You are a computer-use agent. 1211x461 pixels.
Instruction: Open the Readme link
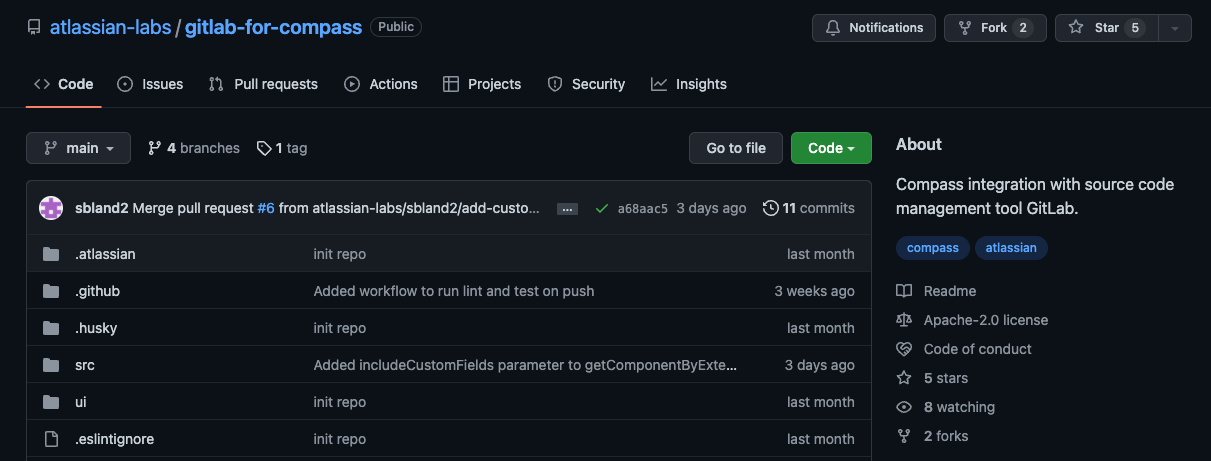(936, 291)
